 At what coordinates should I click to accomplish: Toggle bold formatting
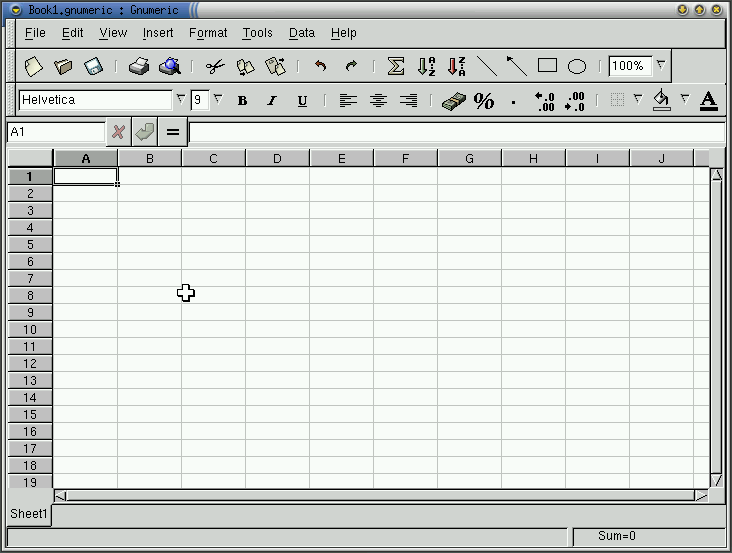point(242,100)
